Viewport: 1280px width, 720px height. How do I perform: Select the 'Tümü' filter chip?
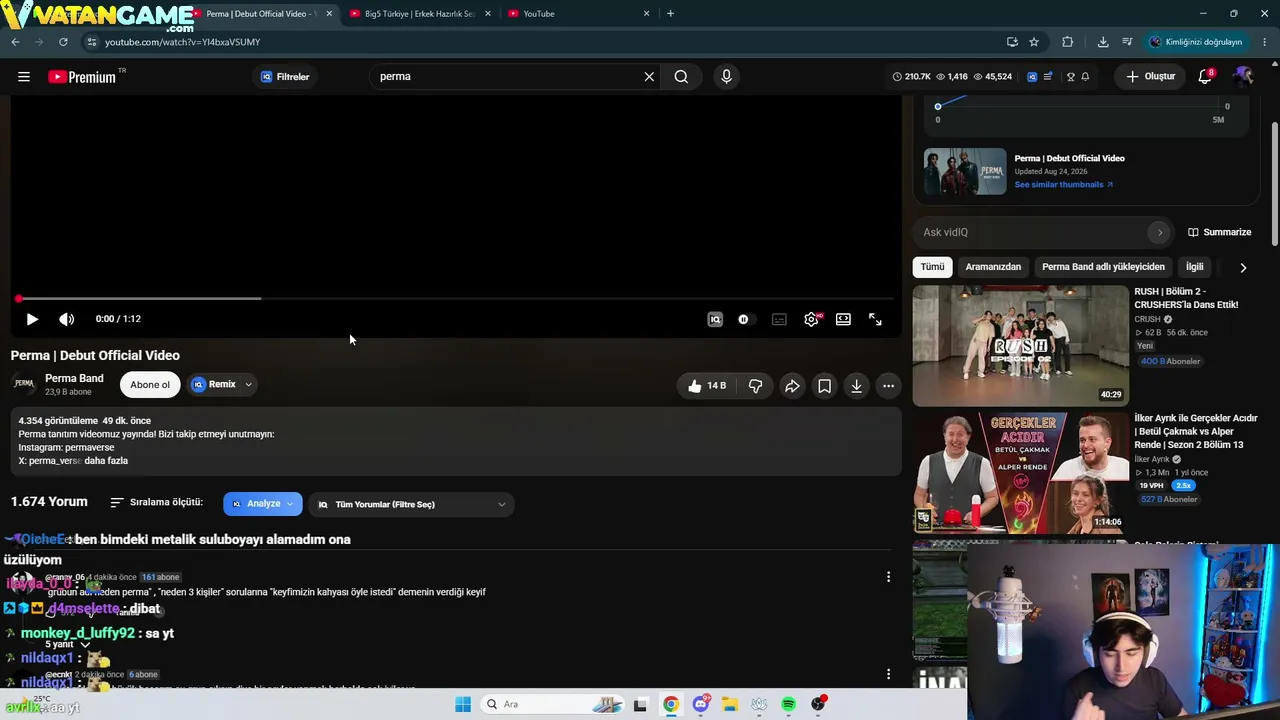point(932,267)
